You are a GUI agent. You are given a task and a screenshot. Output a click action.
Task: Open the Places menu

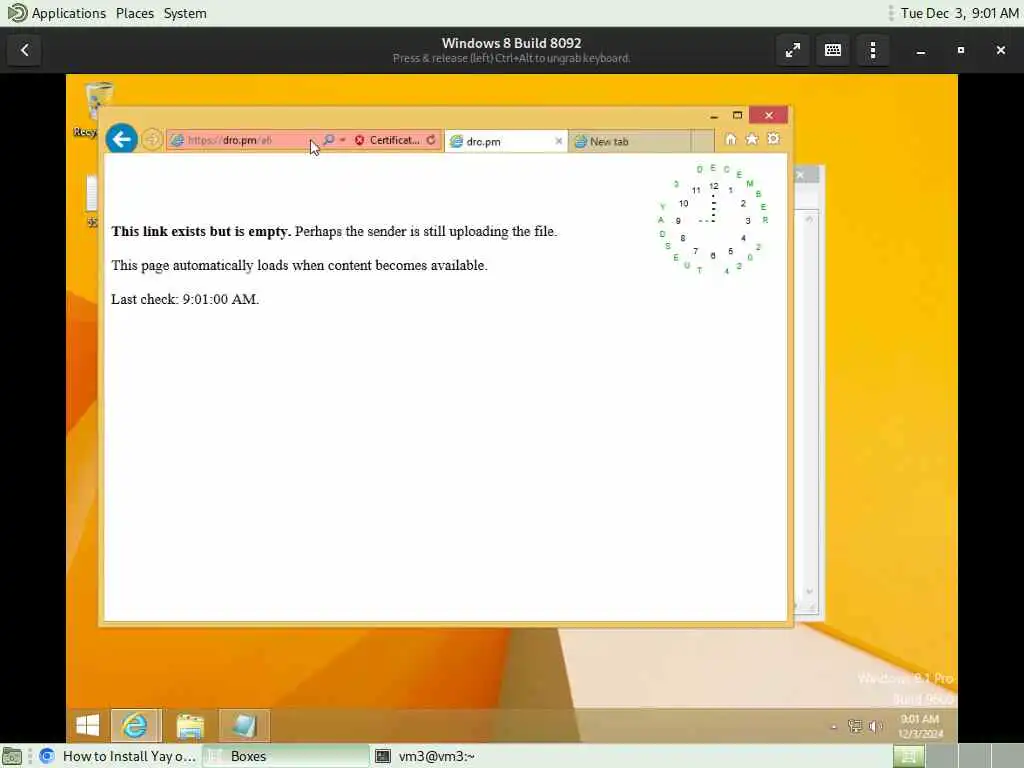135,13
